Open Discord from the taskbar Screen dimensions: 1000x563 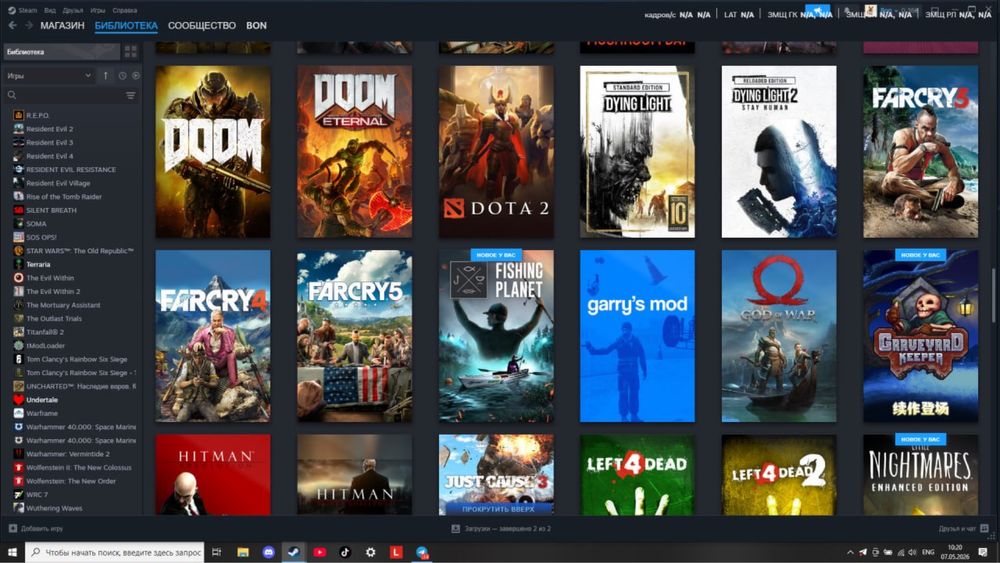point(268,552)
